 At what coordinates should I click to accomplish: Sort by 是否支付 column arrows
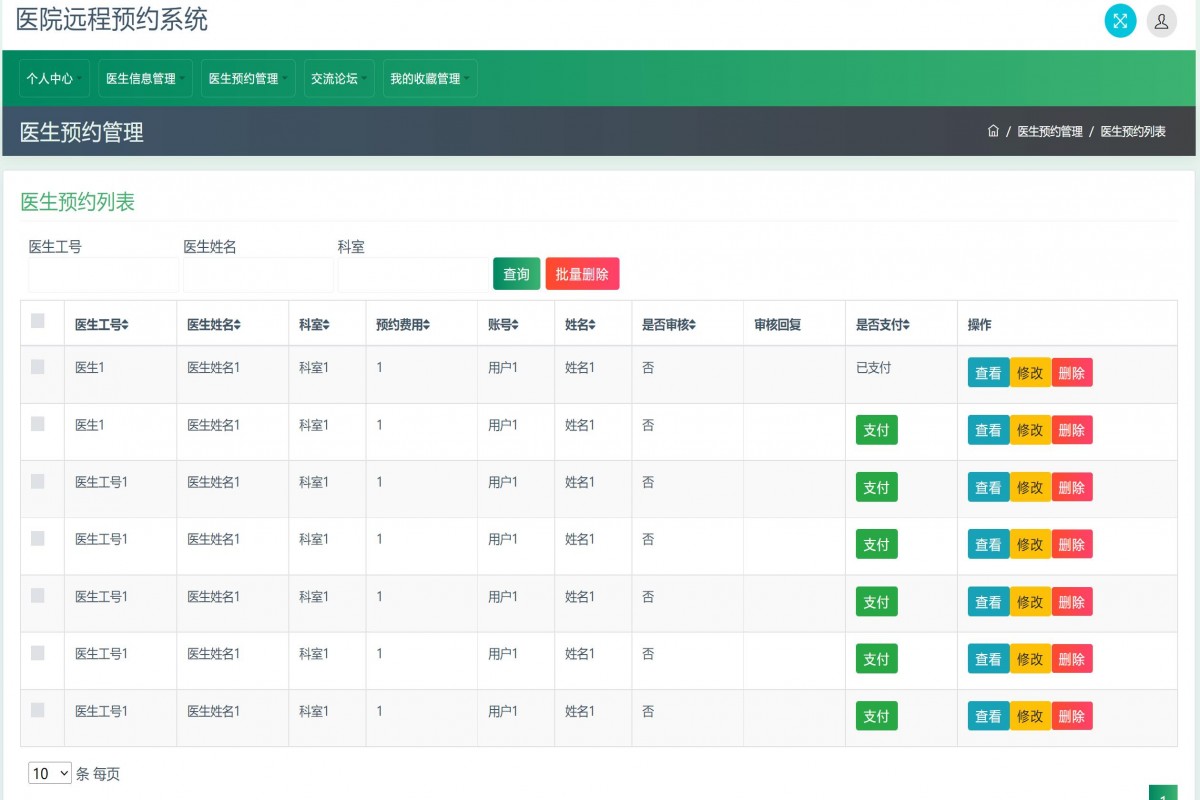click(x=905, y=325)
